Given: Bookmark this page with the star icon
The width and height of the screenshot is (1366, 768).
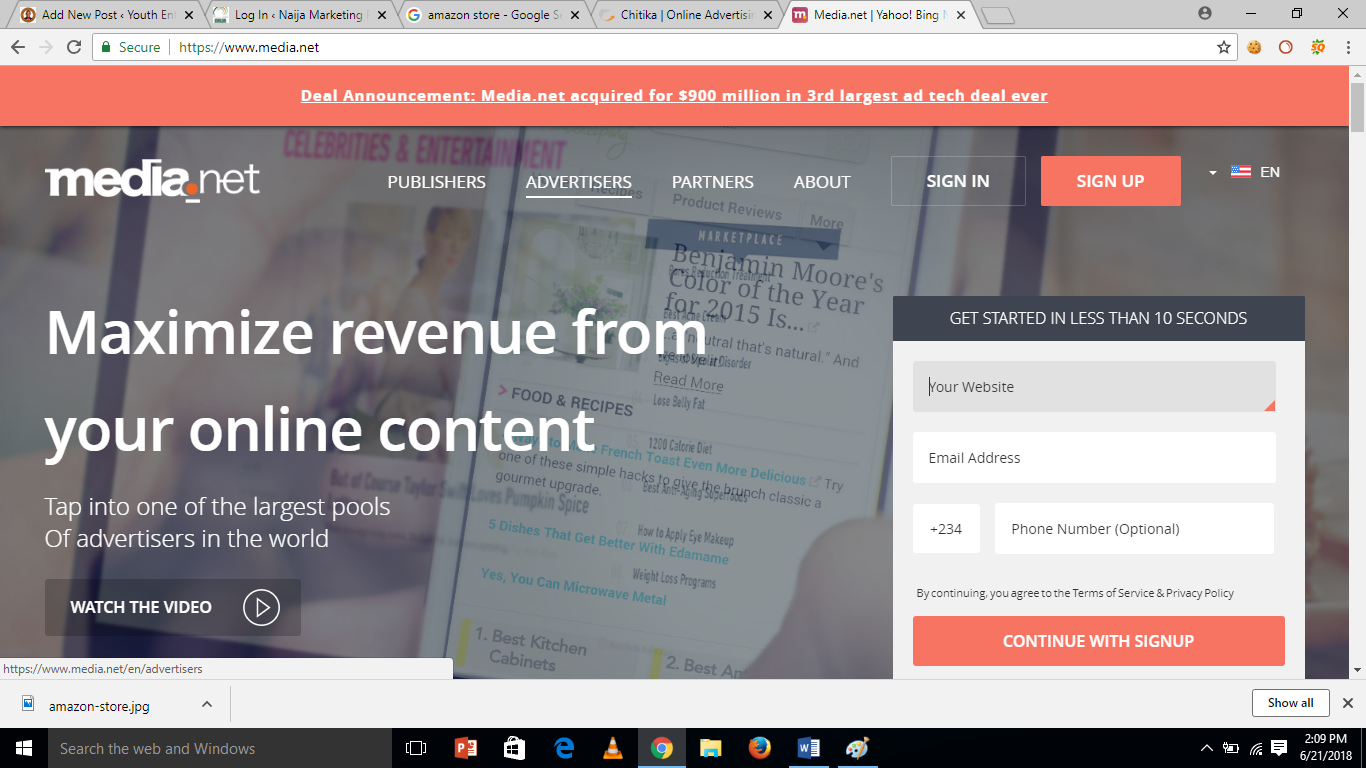Looking at the screenshot, I should 1226,46.
